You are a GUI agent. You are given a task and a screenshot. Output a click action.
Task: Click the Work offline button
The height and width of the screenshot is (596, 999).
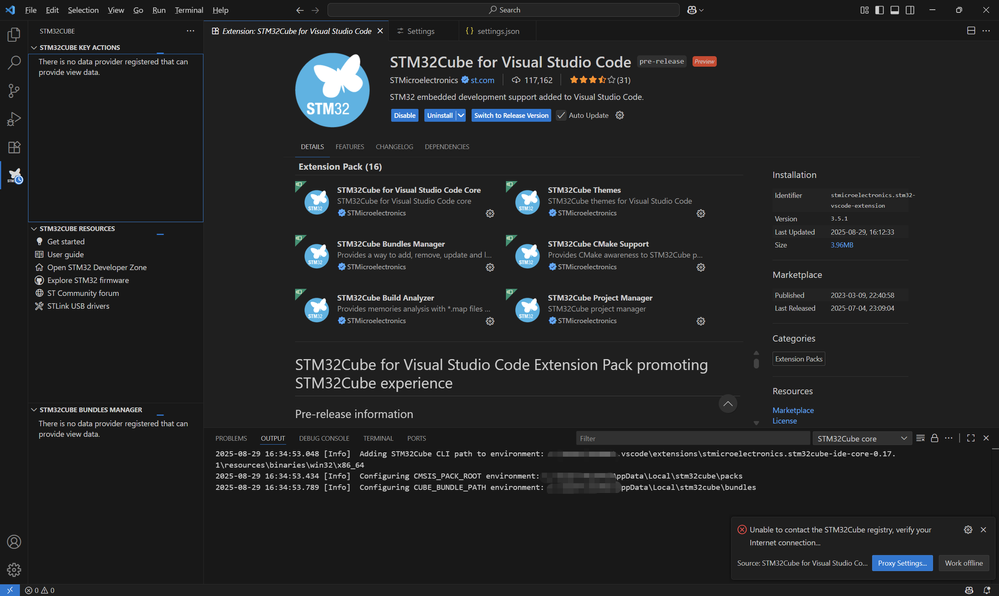tap(963, 563)
